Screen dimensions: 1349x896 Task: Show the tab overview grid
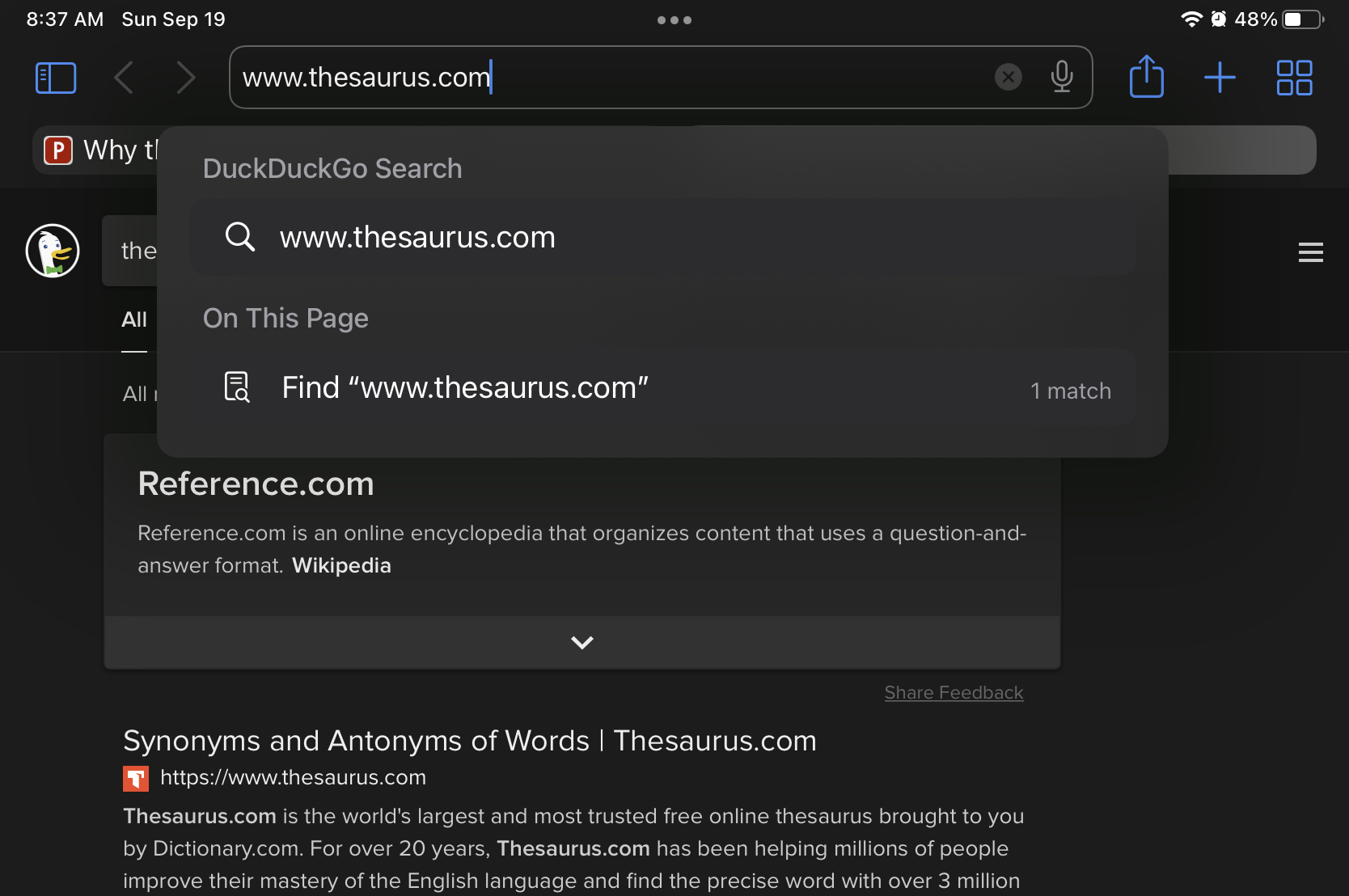coord(1294,78)
